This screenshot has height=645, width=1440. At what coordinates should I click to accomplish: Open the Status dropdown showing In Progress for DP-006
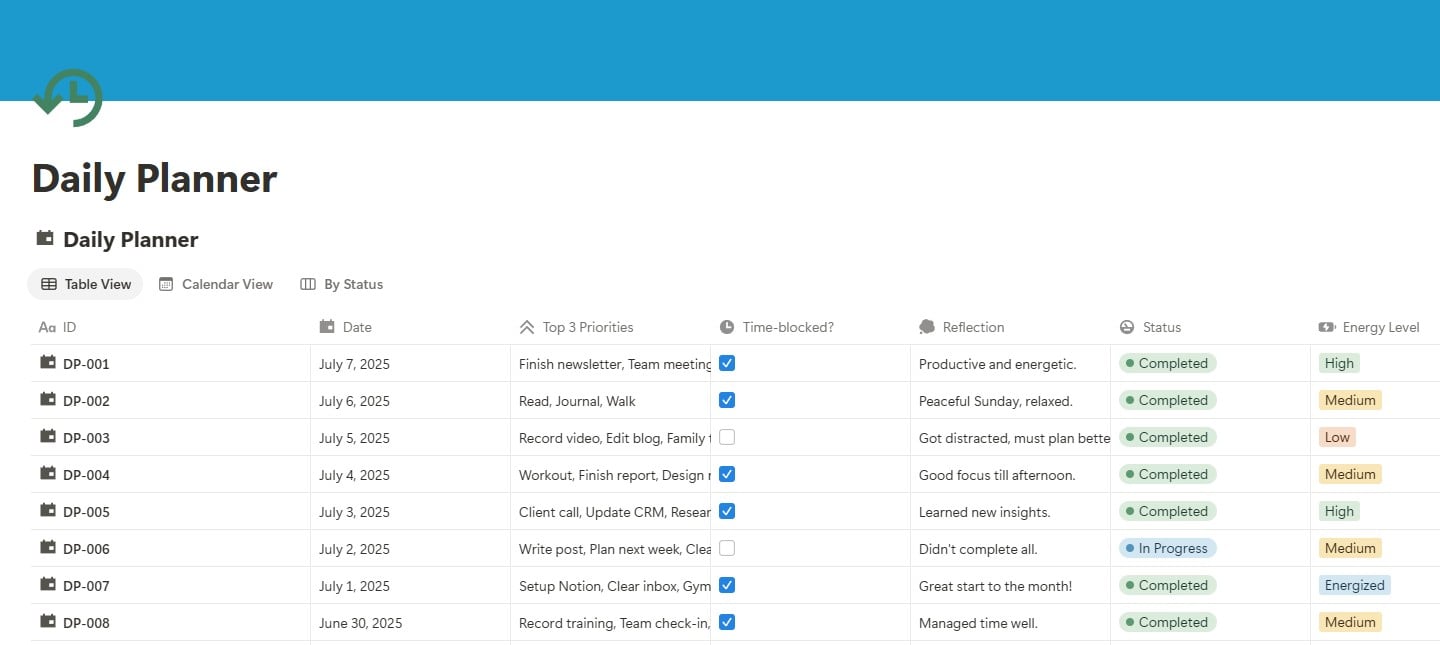point(1167,548)
